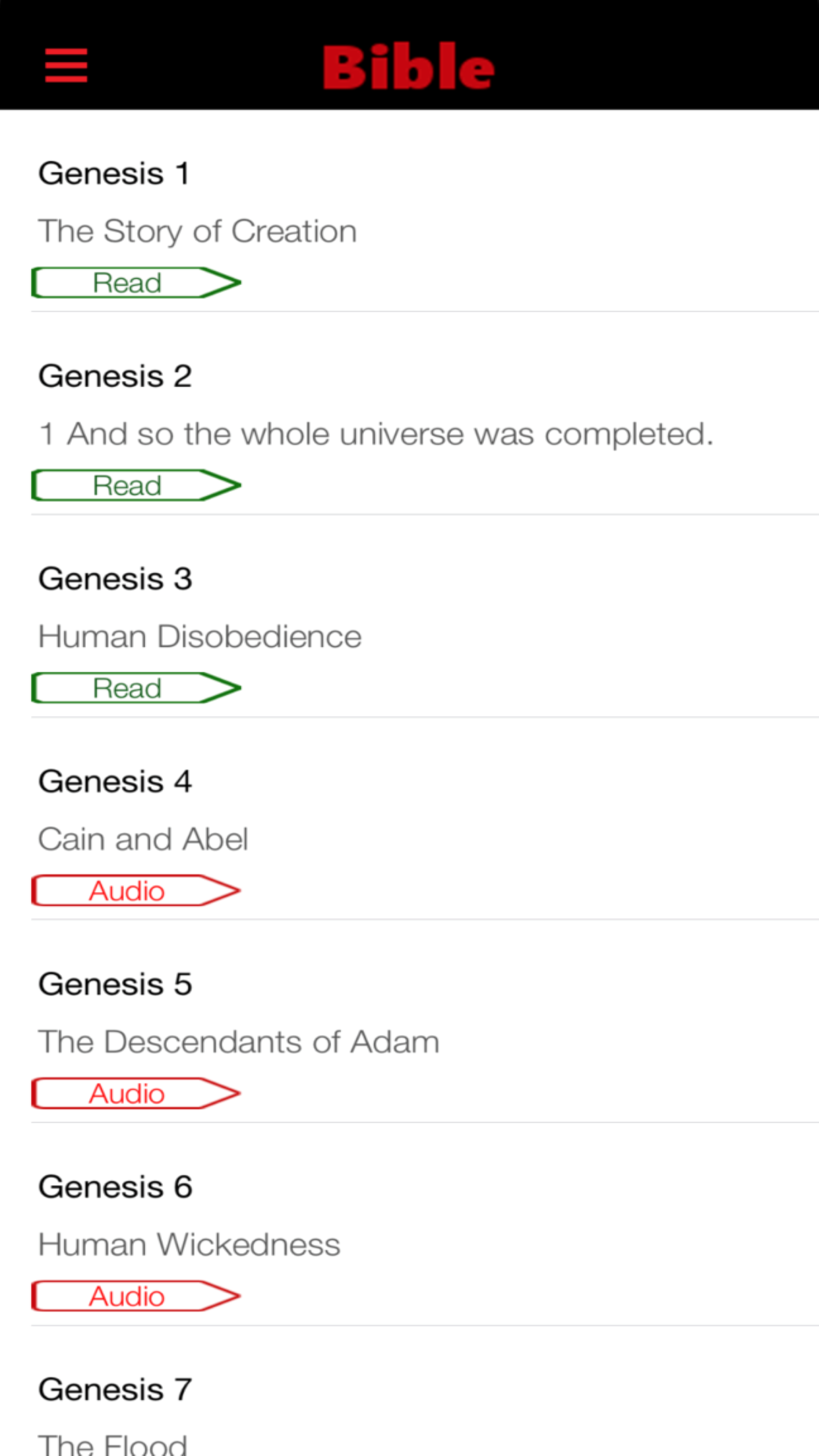Play Audio for Genesis 6
This screenshot has height=1456, width=819.
tap(136, 1296)
